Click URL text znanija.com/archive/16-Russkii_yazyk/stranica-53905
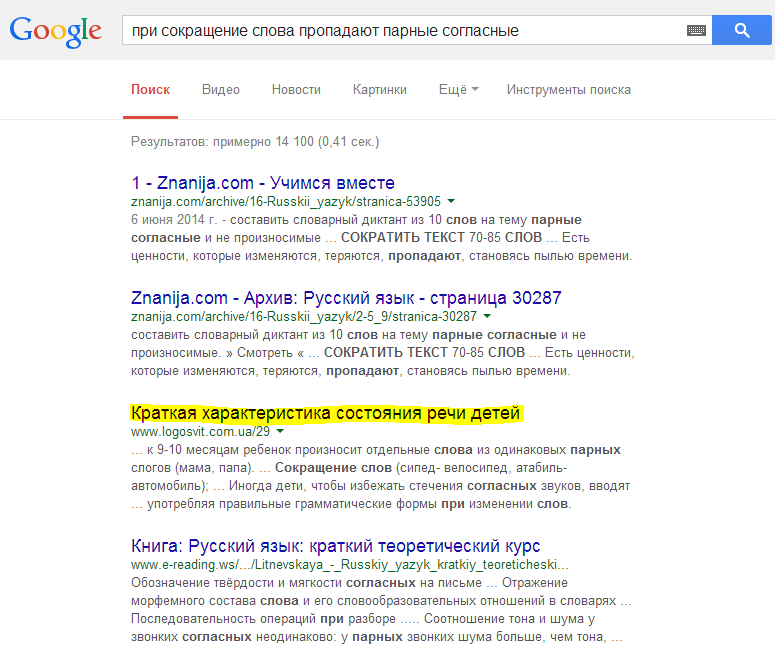Viewport: 775px width, 651px height. 286,202
